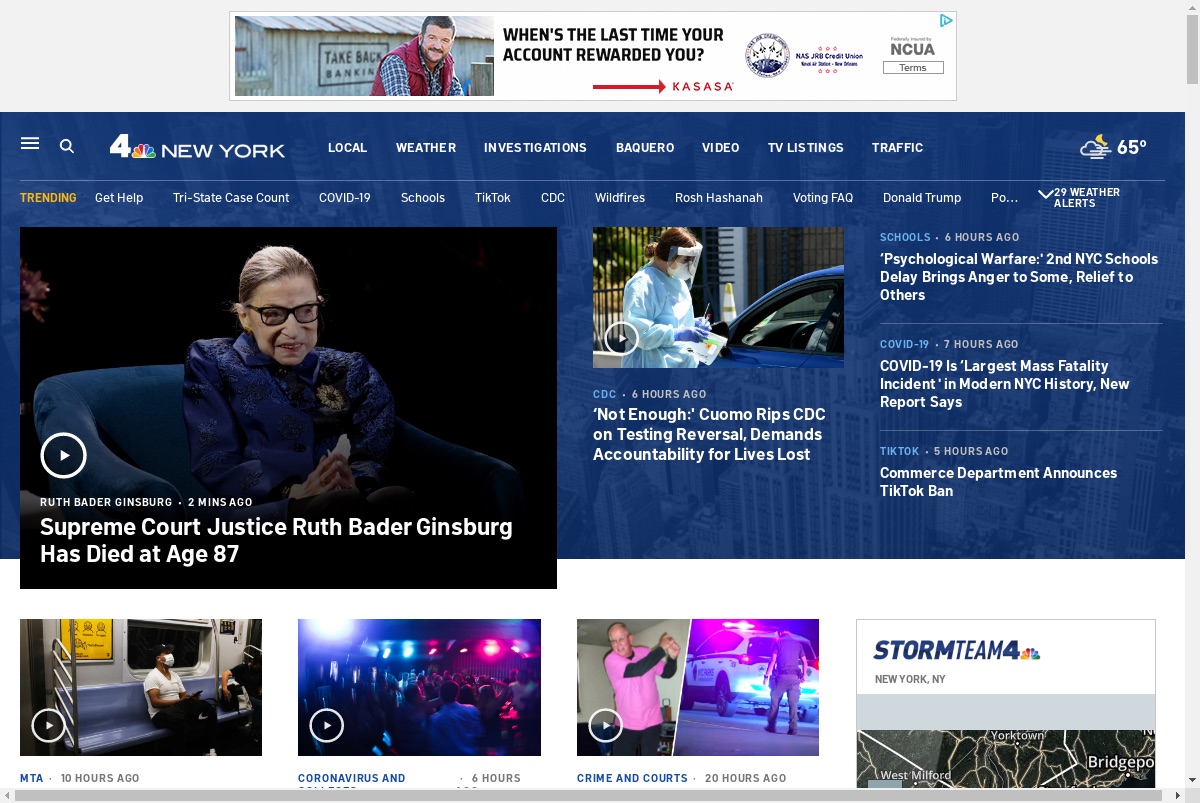Play the MTA subway story video
The height and width of the screenshot is (803, 1200).
48,724
